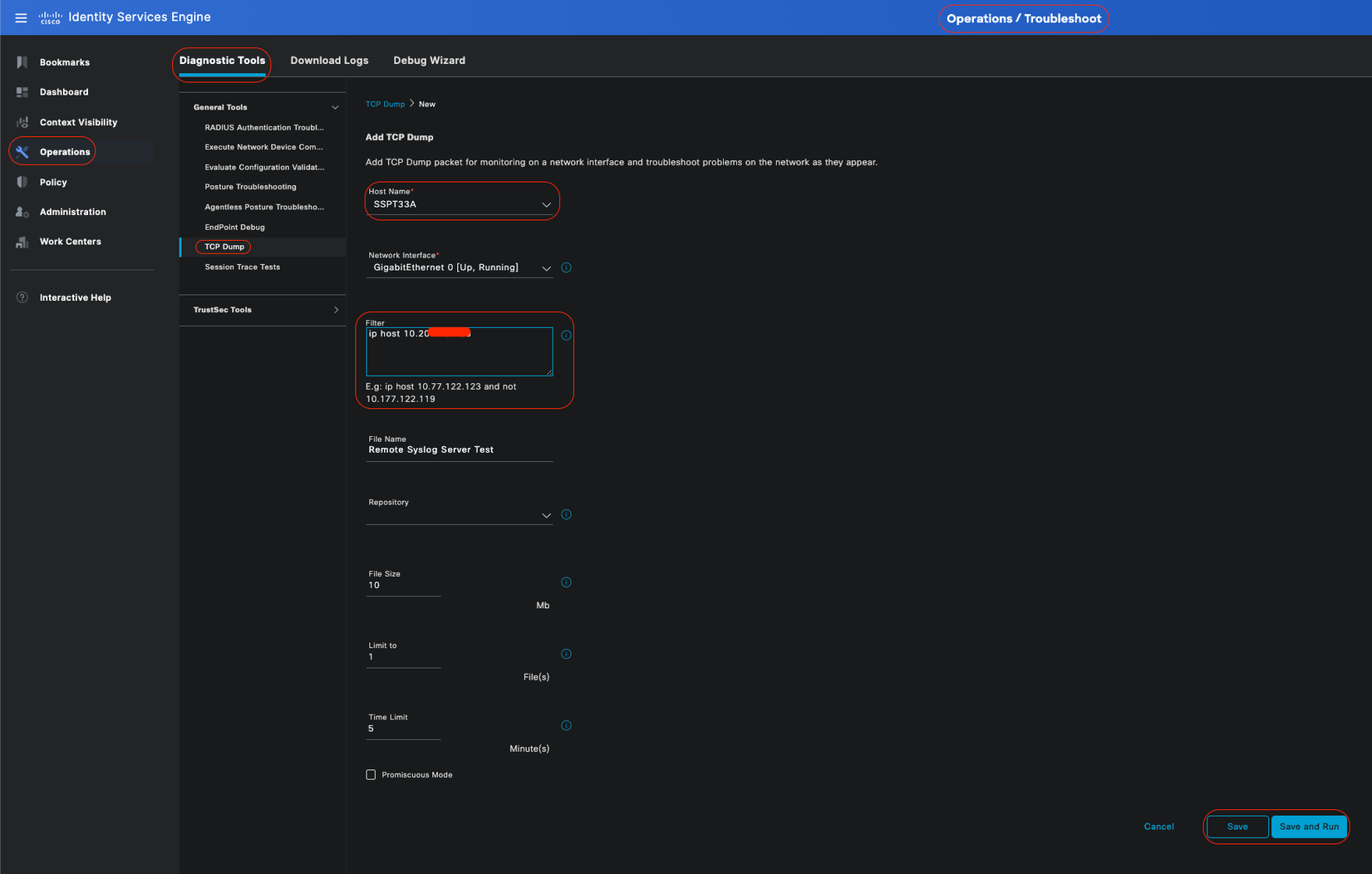Show info for the File Size field
Screen dimensions: 1372x874
(x=566, y=582)
